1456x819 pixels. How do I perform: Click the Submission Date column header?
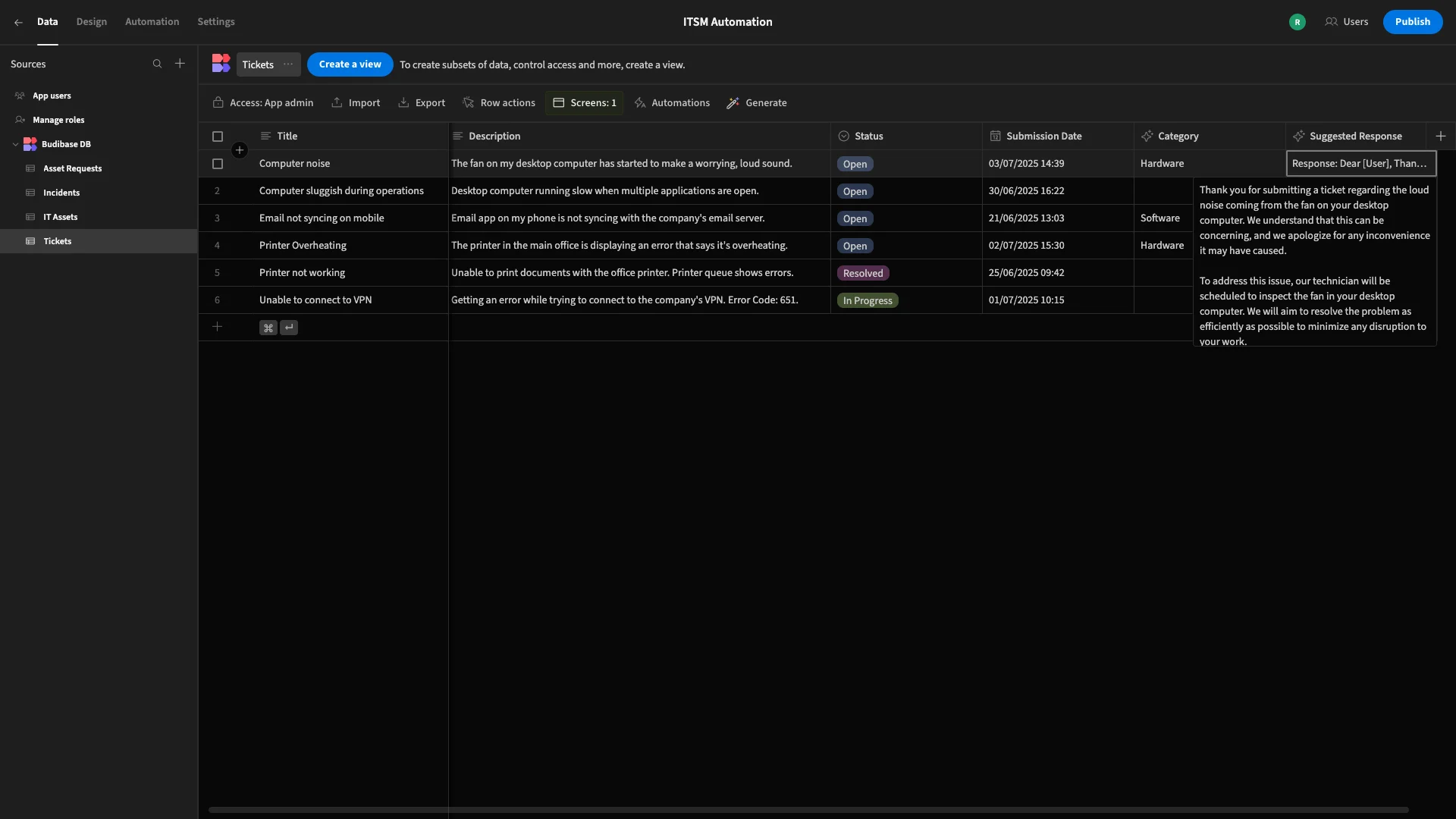[x=1058, y=136]
